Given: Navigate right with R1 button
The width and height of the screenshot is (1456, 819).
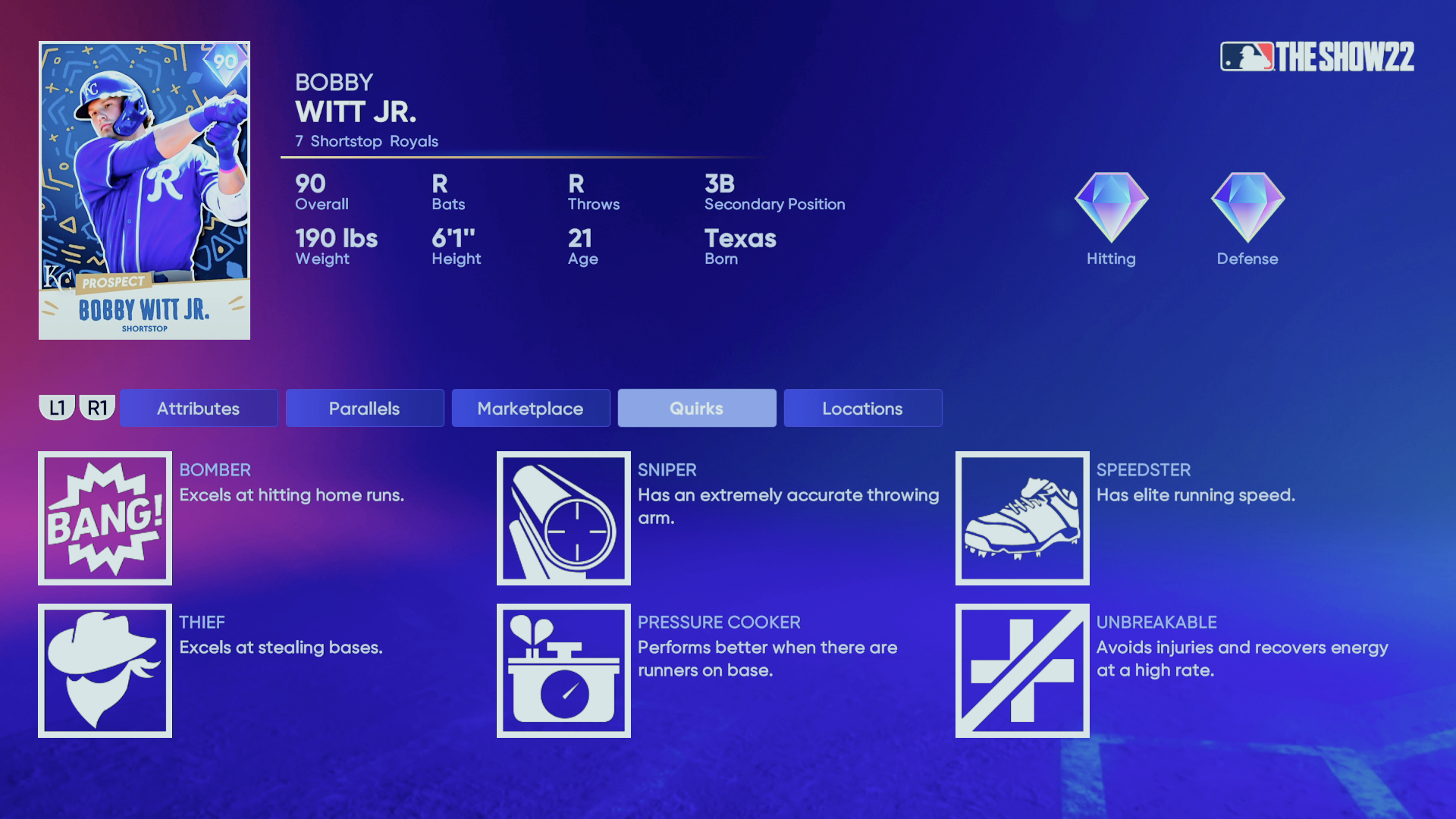Looking at the screenshot, I should [97, 407].
